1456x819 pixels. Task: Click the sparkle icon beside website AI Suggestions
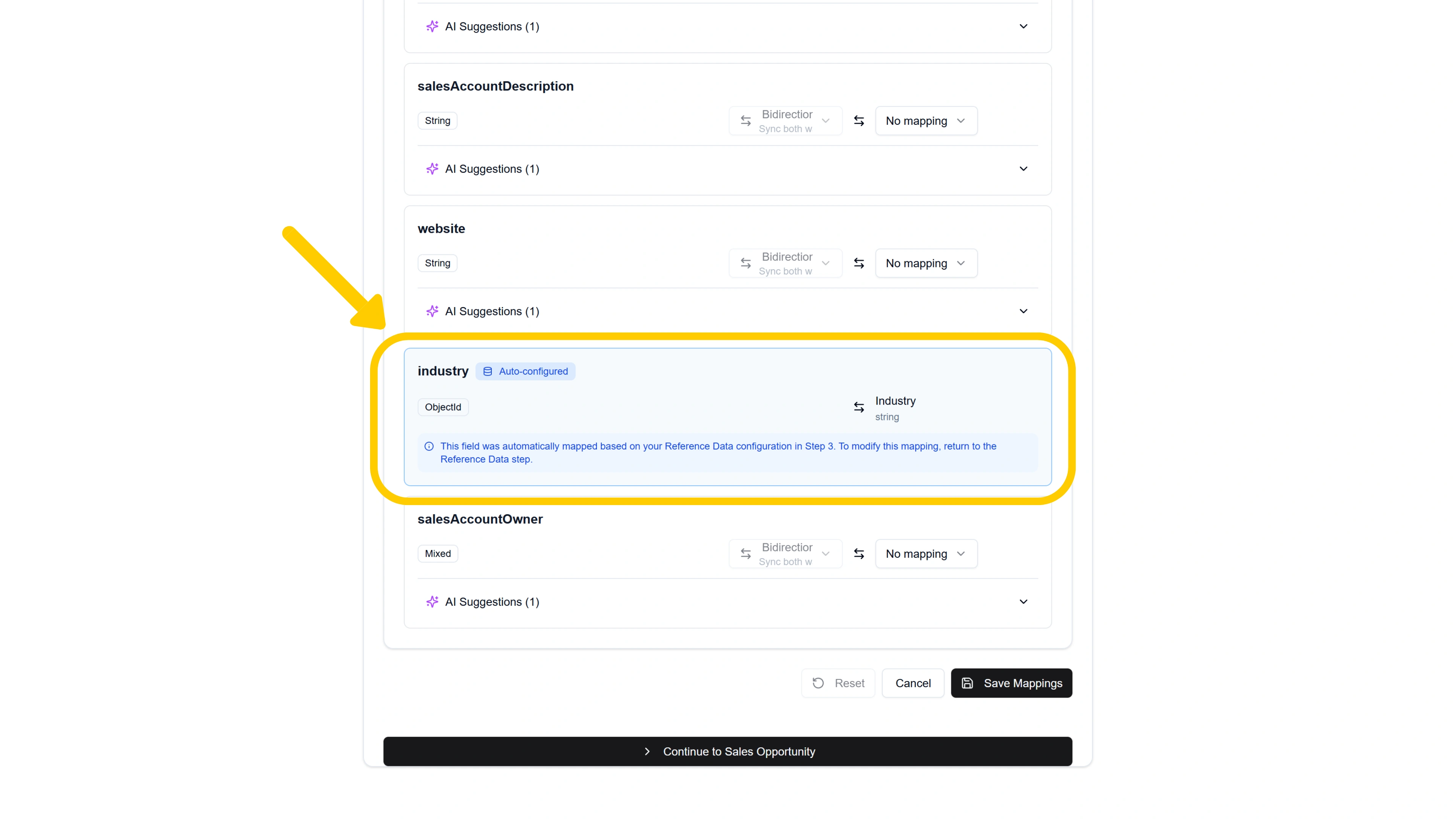point(432,311)
